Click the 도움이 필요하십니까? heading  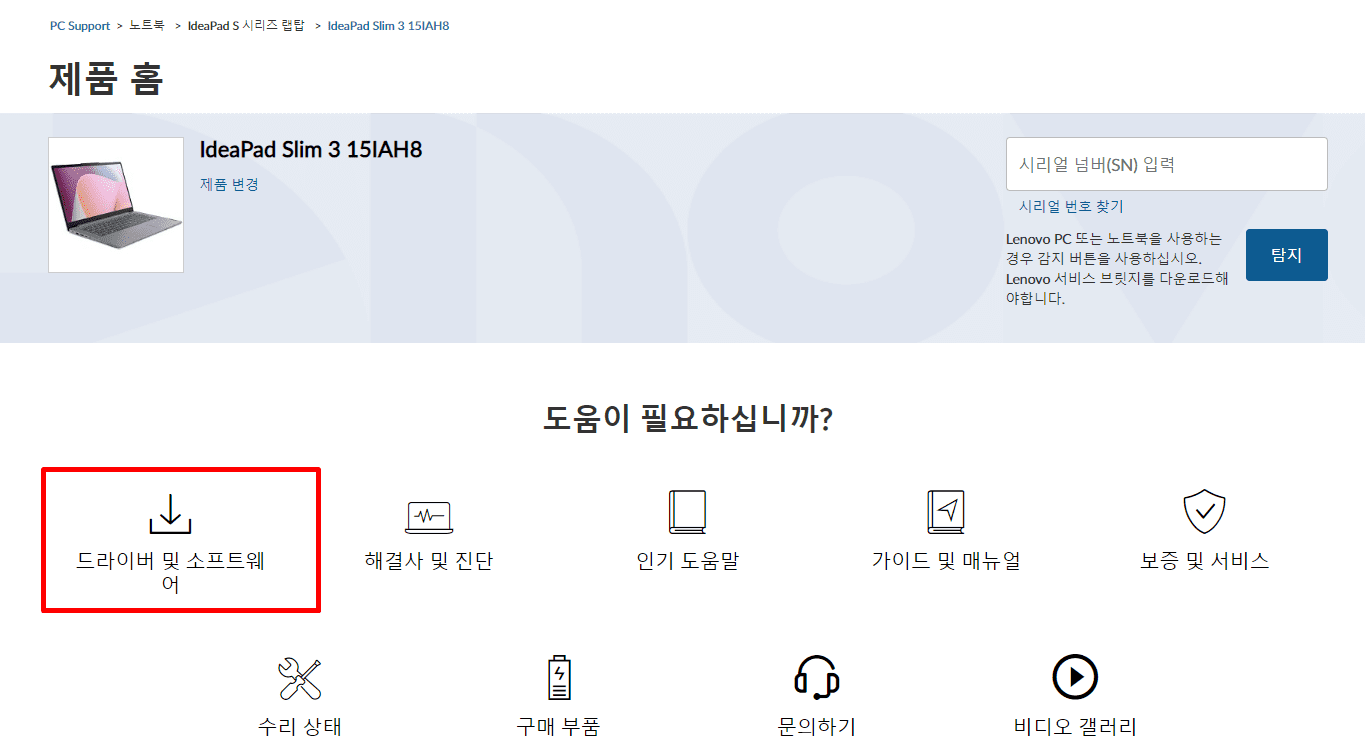(688, 418)
